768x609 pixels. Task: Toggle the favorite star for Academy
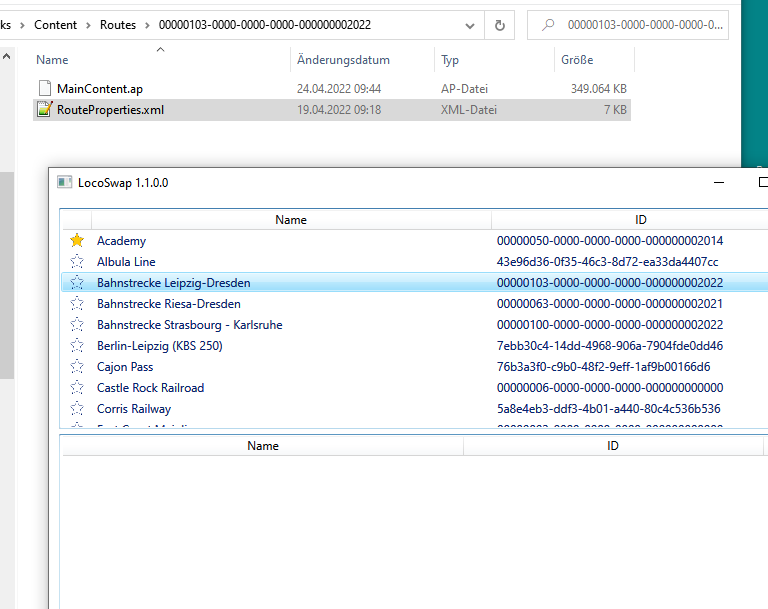77,241
